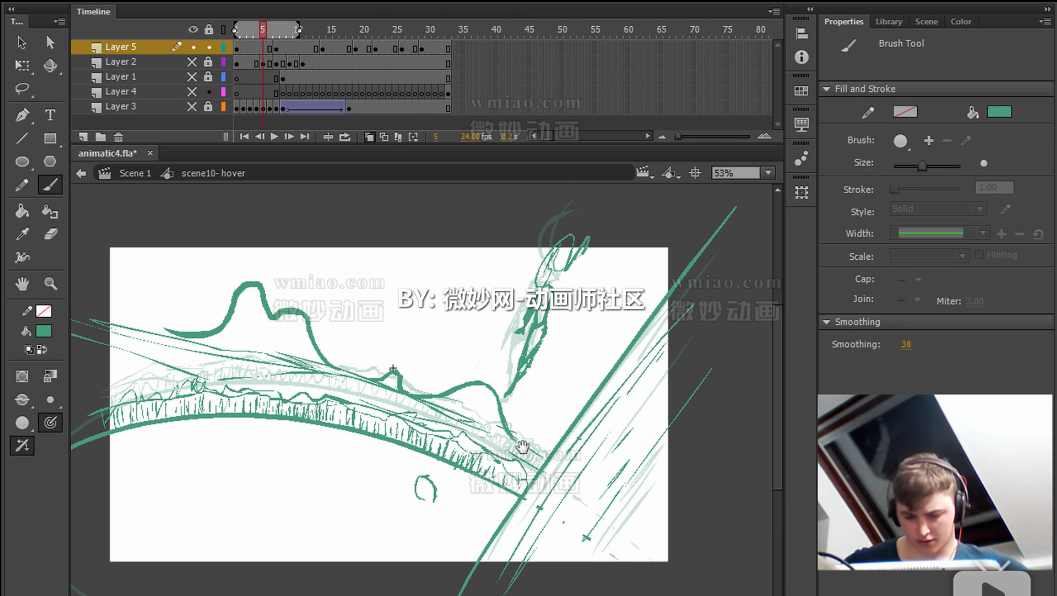Play the timeline animation
The image size is (1057, 596).
[274, 137]
